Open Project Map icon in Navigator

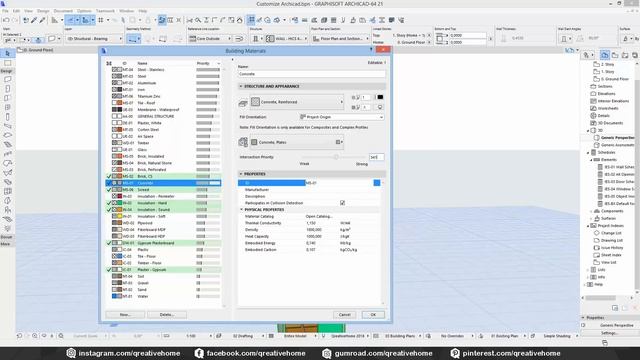[605, 55]
